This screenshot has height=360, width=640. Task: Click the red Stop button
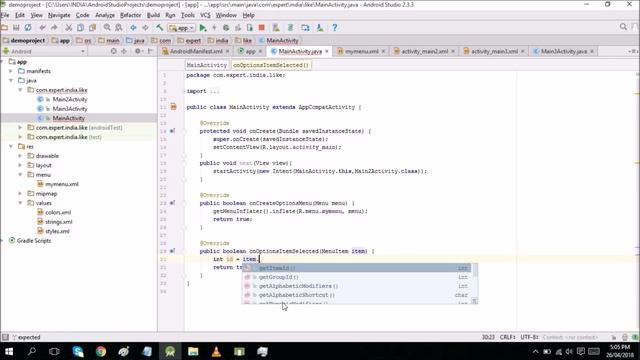pyautogui.click(x=262, y=28)
